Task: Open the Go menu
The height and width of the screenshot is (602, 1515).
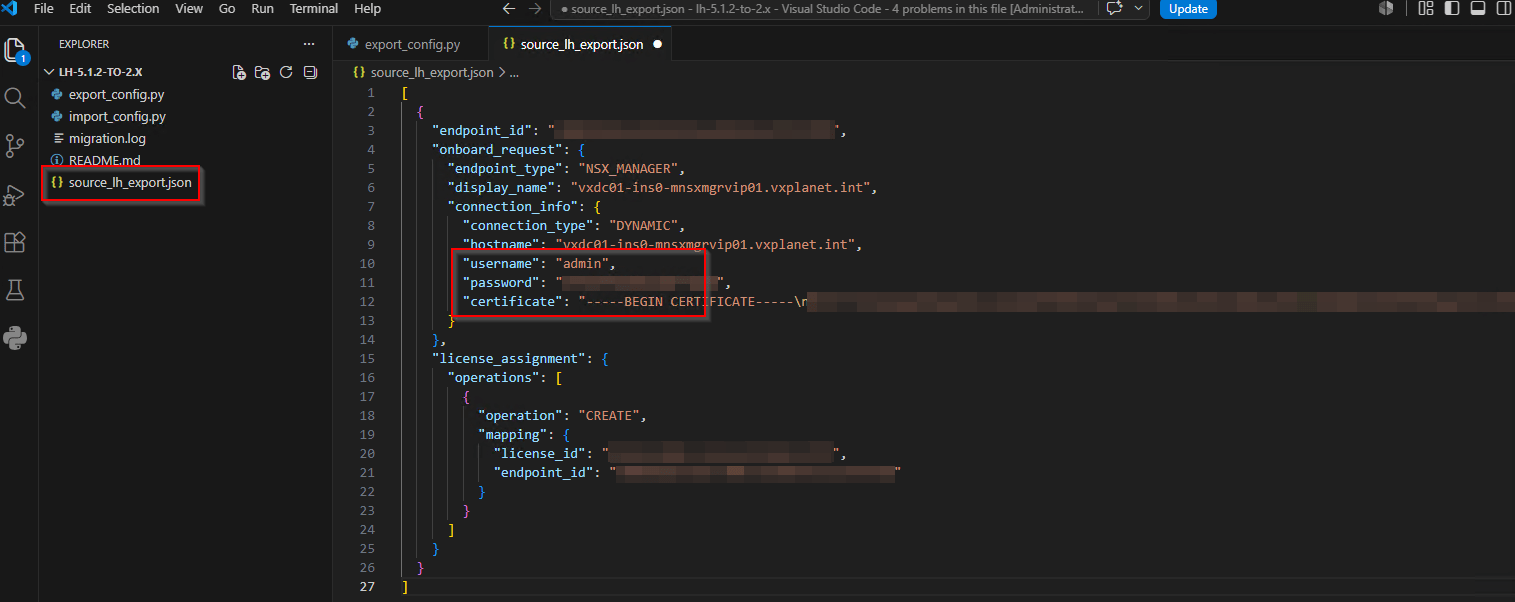Action: tap(227, 9)
